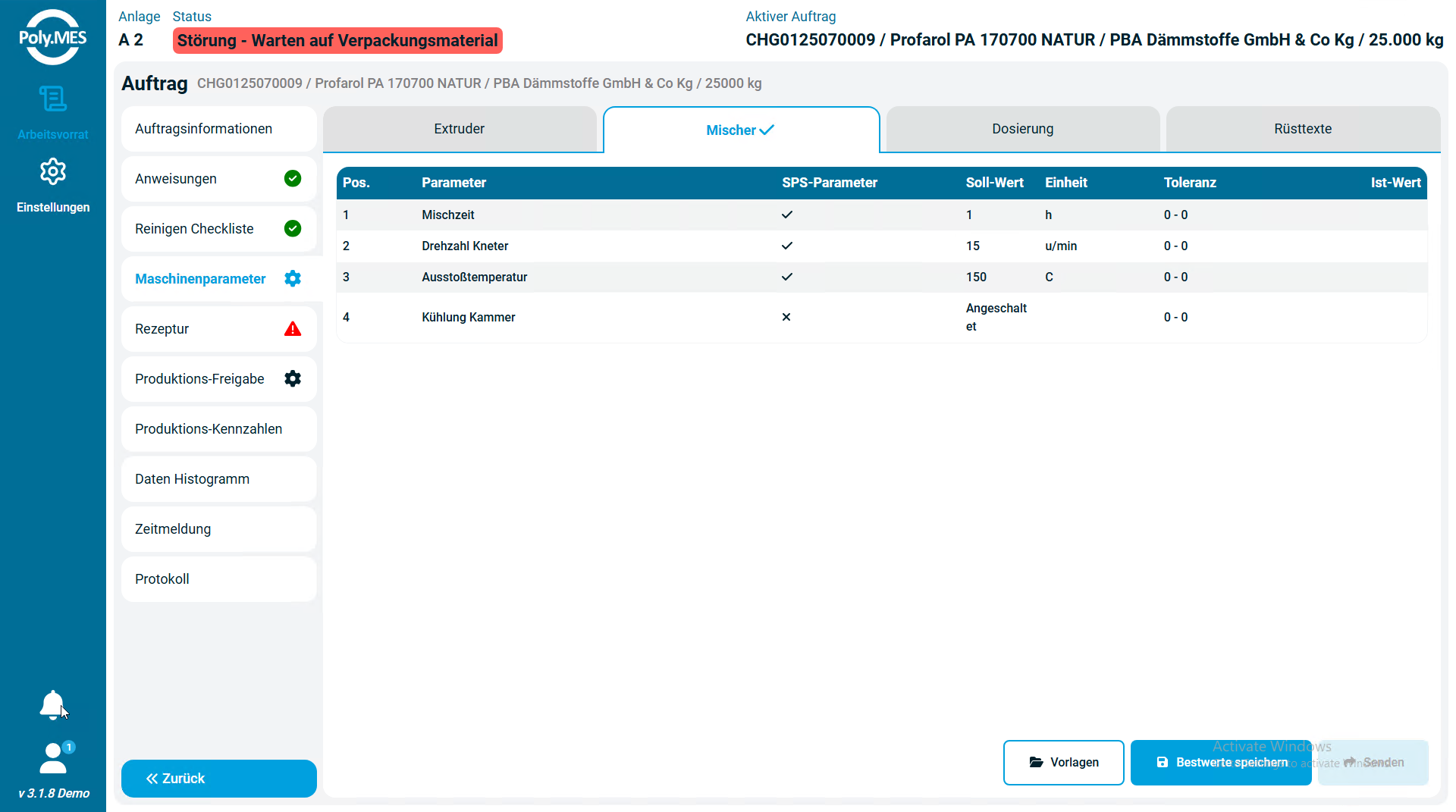Click the Soll-Wert column header

coord(995,183)
